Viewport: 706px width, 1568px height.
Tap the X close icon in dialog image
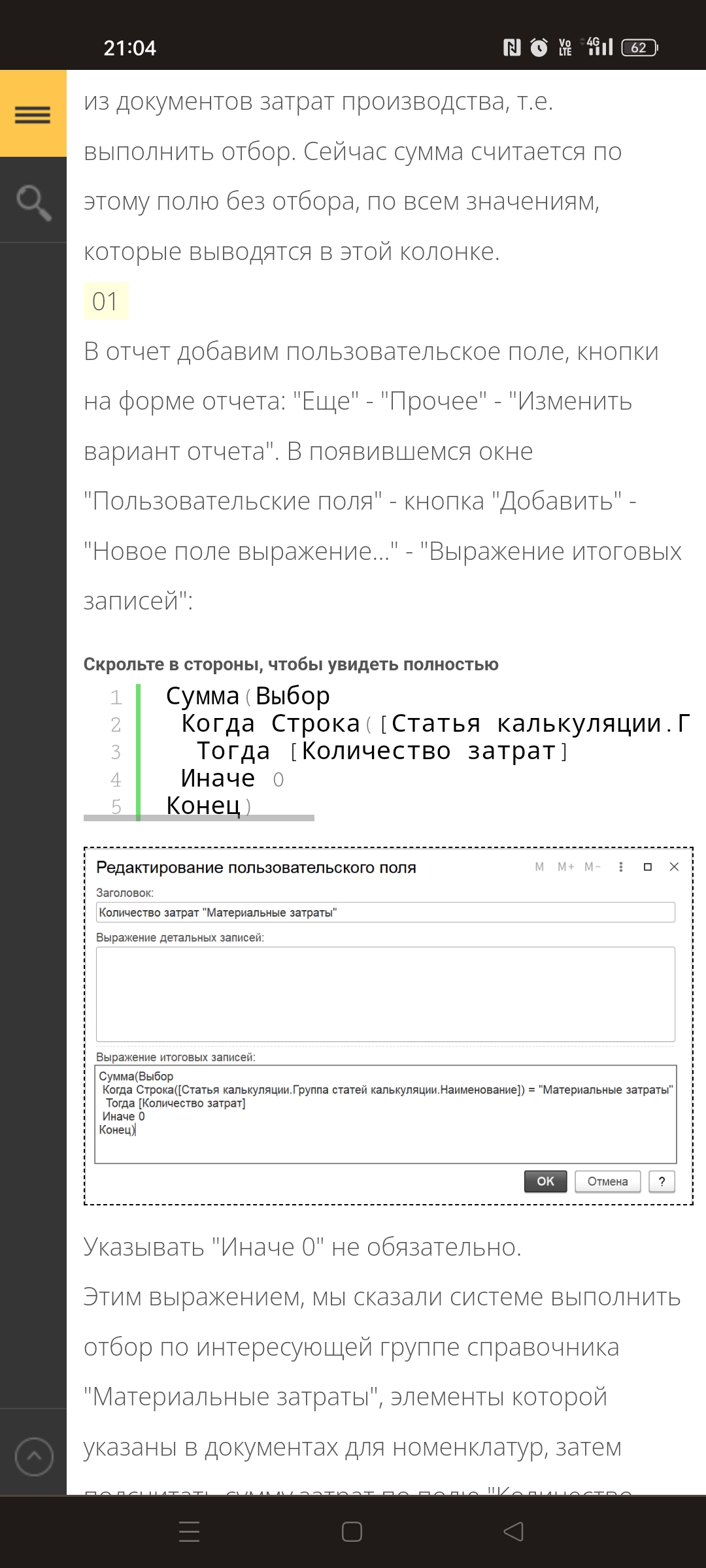[x=675, y=867]
